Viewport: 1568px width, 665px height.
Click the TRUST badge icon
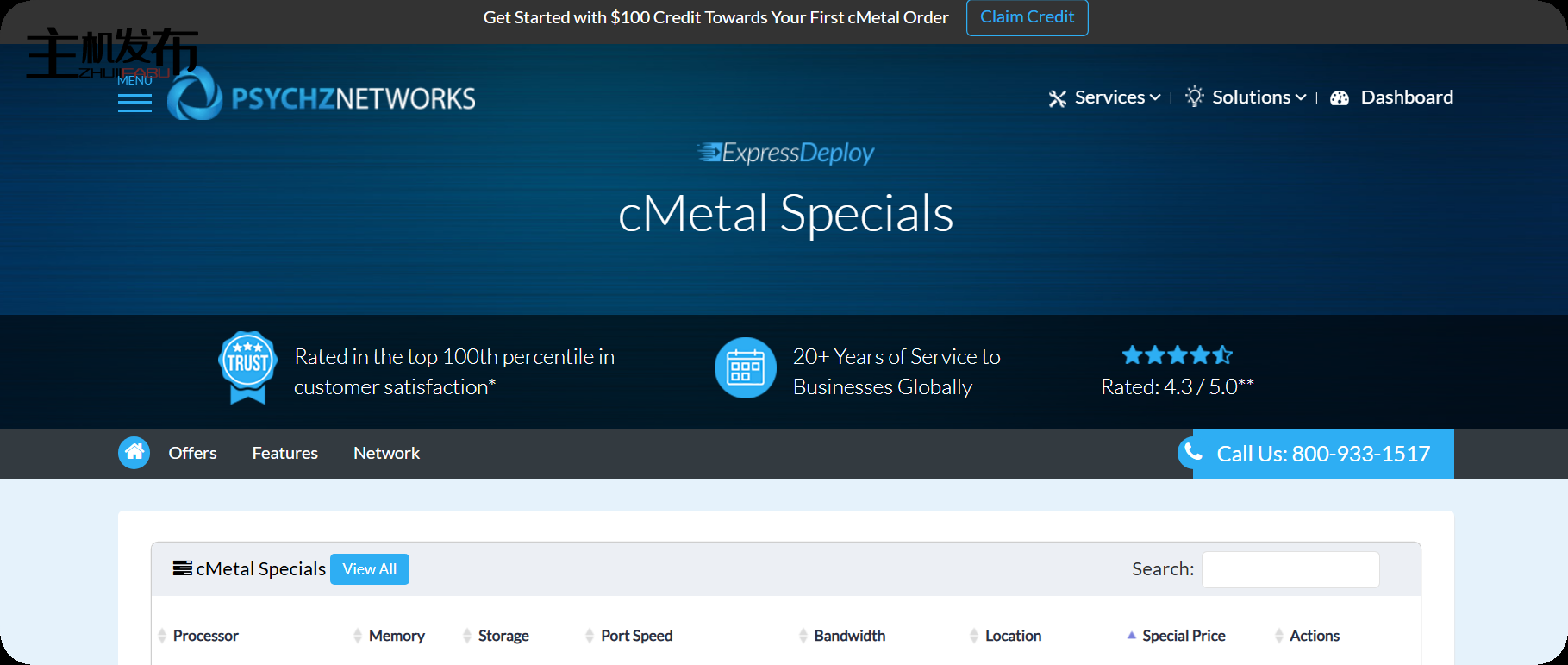(247, 367)
